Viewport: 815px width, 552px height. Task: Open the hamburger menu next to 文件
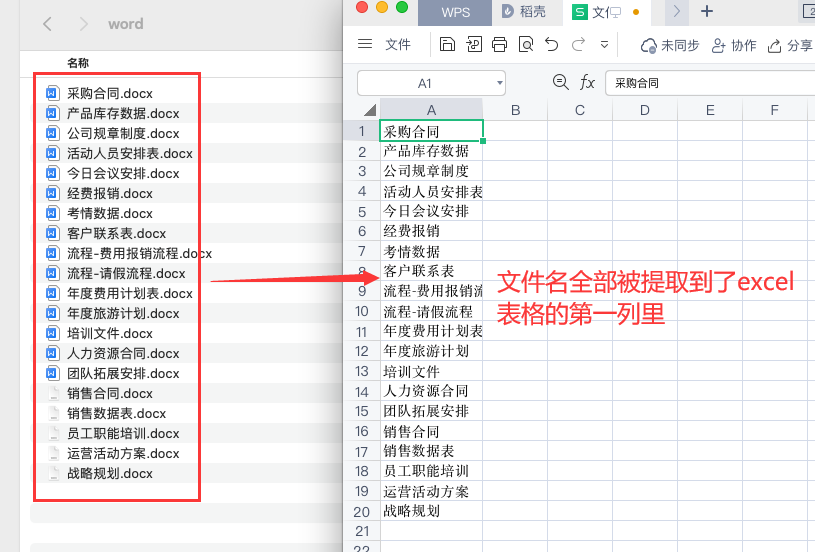365,45
